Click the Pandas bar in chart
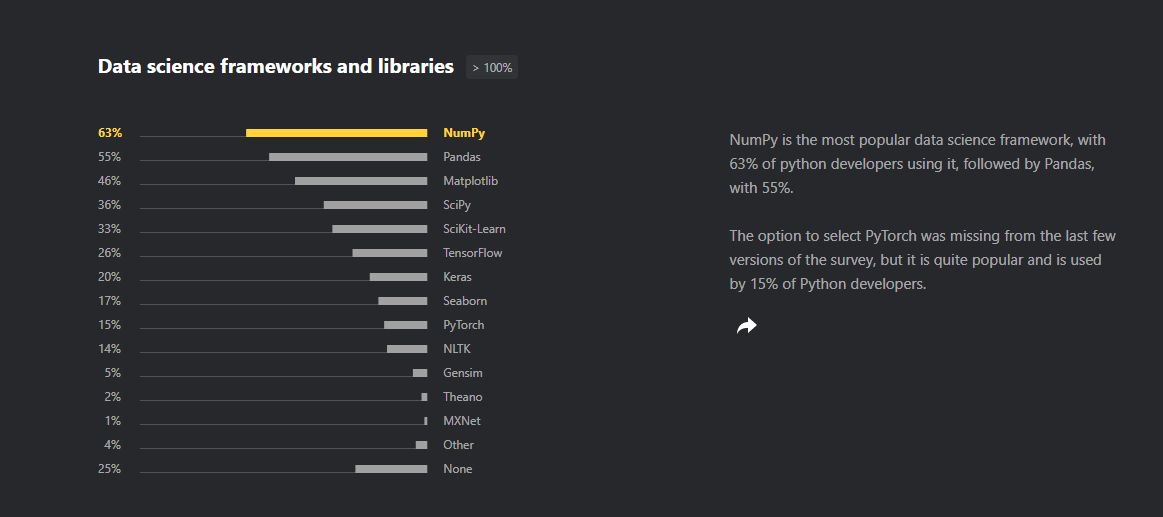 pos(348,157)
